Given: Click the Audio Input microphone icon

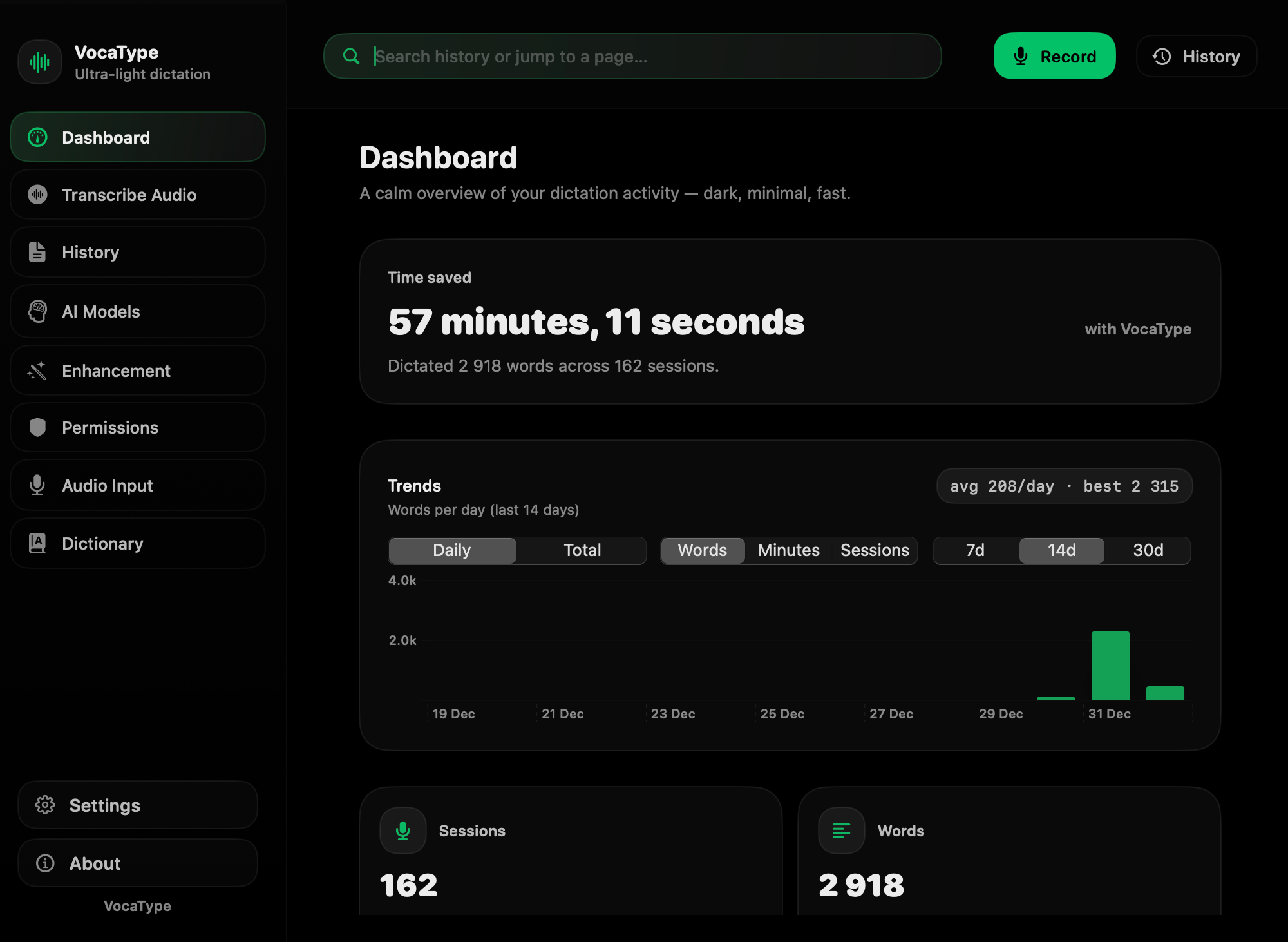Looking at the screenshot, I should point(37,485).
